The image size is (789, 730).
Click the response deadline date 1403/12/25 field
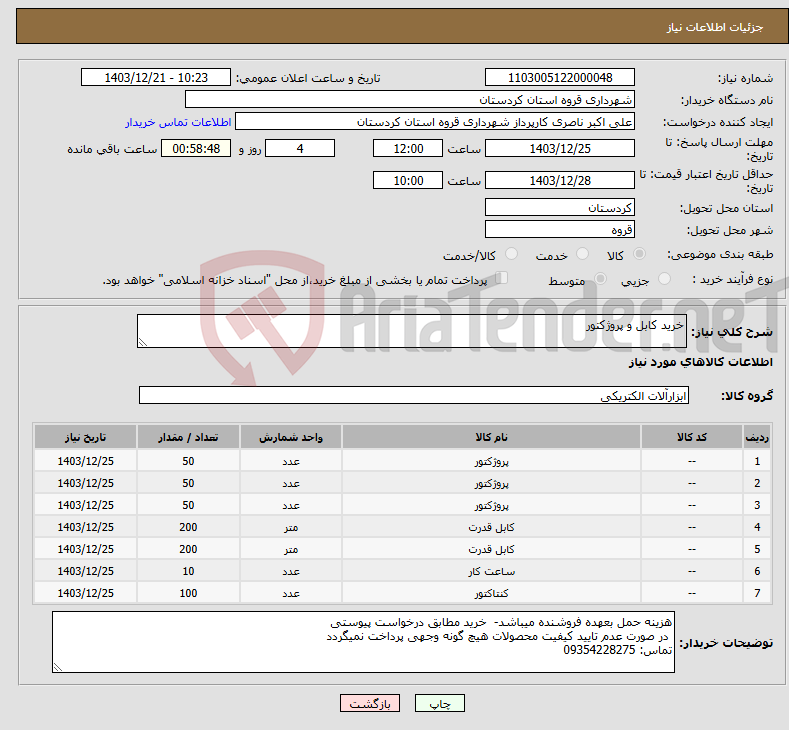pos(560,148)
